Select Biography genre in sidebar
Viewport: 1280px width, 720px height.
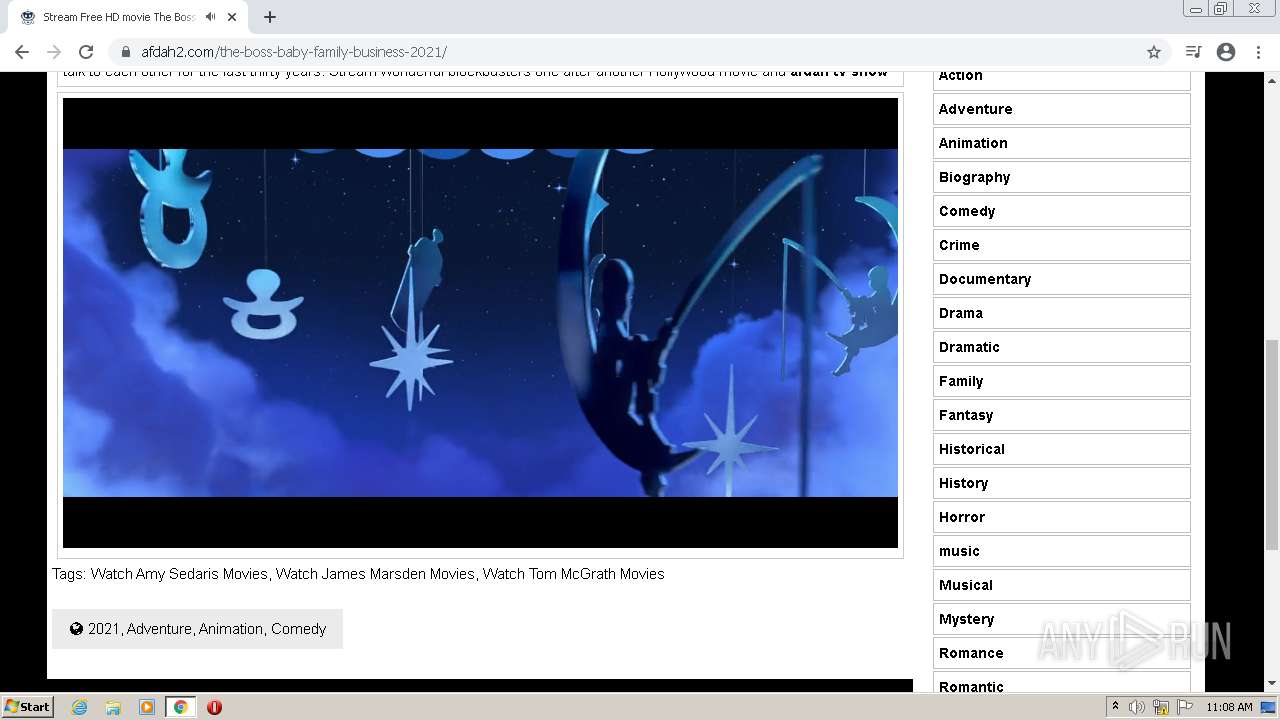[1062, 177]
